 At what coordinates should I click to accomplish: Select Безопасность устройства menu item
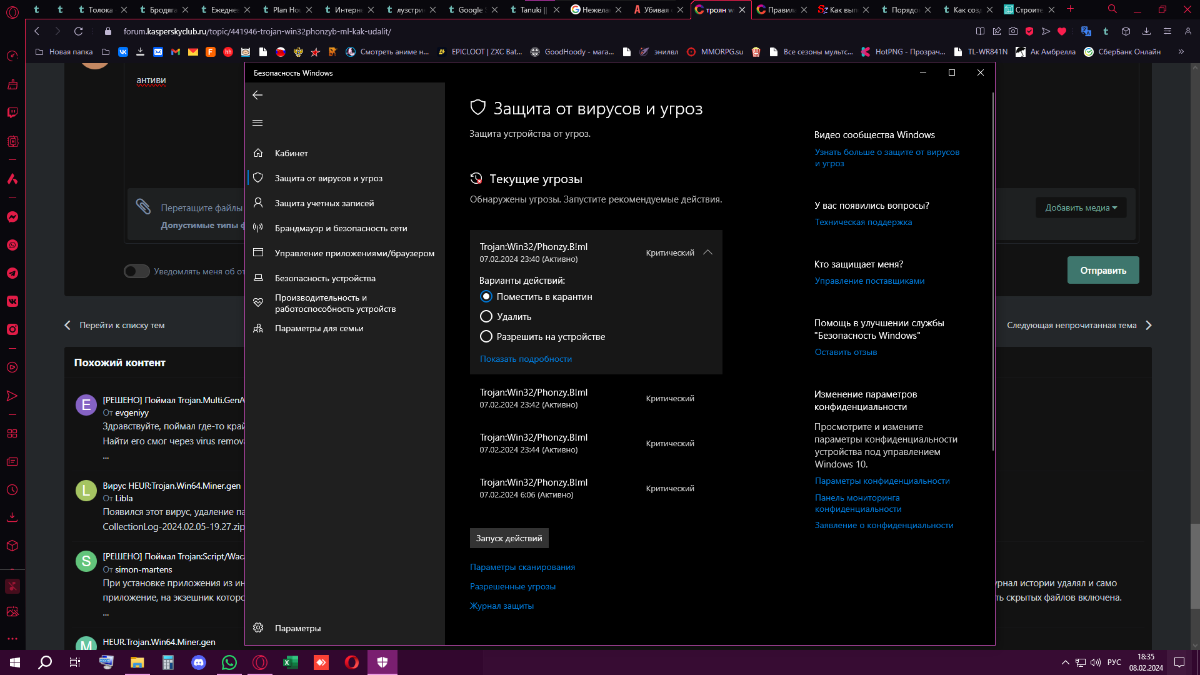tap(325, 278)
